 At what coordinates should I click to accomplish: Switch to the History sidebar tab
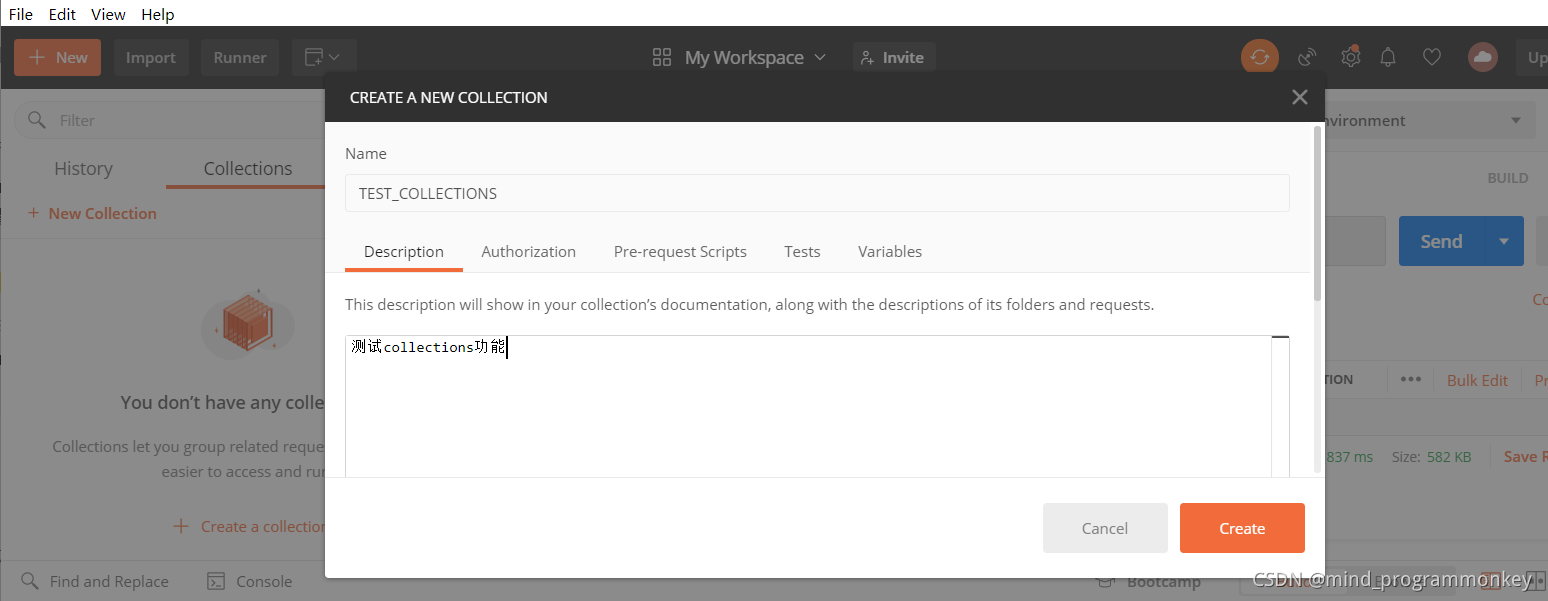coord(83,169)
